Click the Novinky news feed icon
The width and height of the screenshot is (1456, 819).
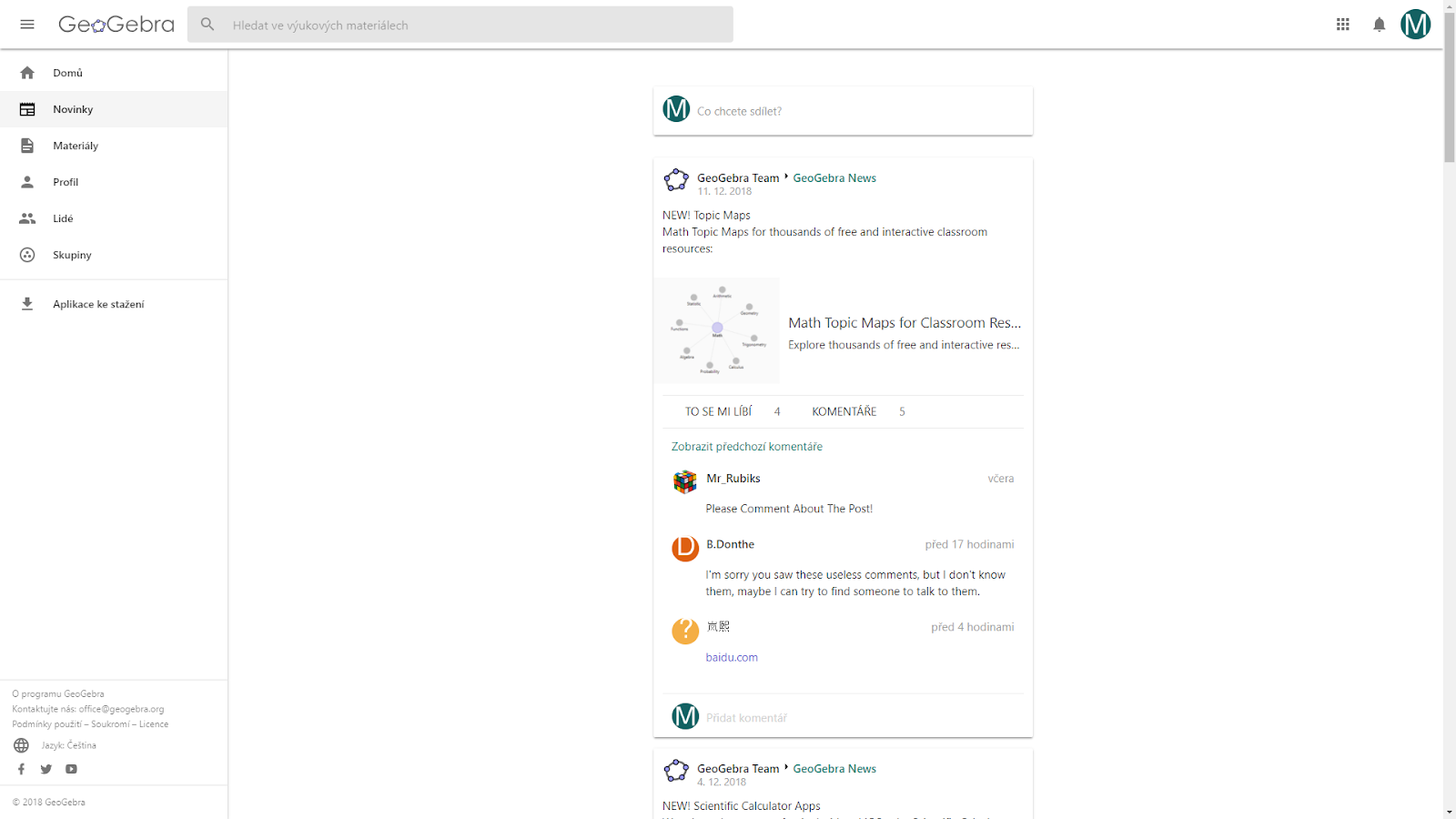27,109
